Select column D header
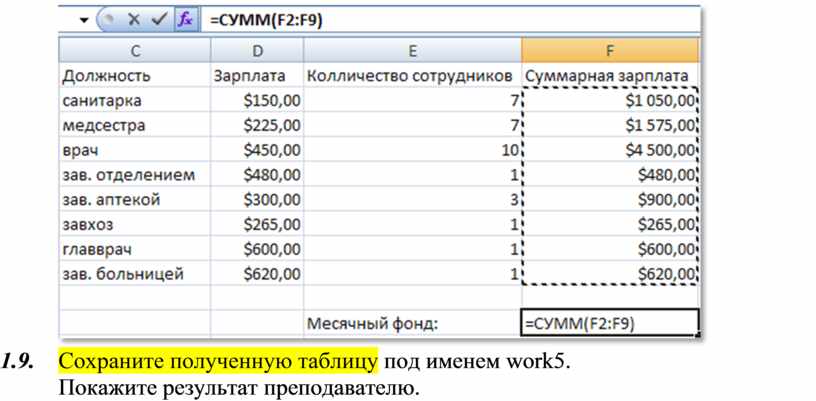The width and height of the screenshot is (816, 401). 256,51
